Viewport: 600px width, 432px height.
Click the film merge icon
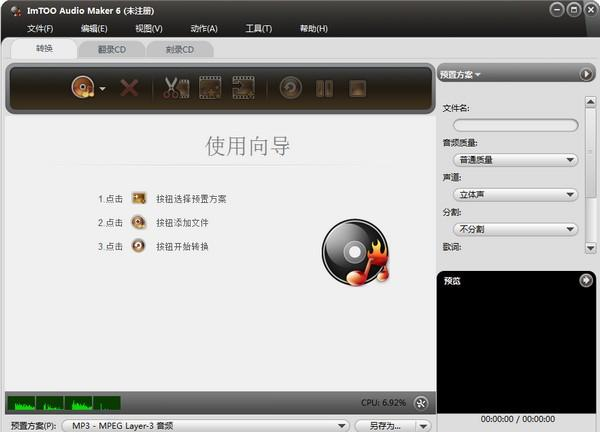pyautogui.click(x=243, y=88)
